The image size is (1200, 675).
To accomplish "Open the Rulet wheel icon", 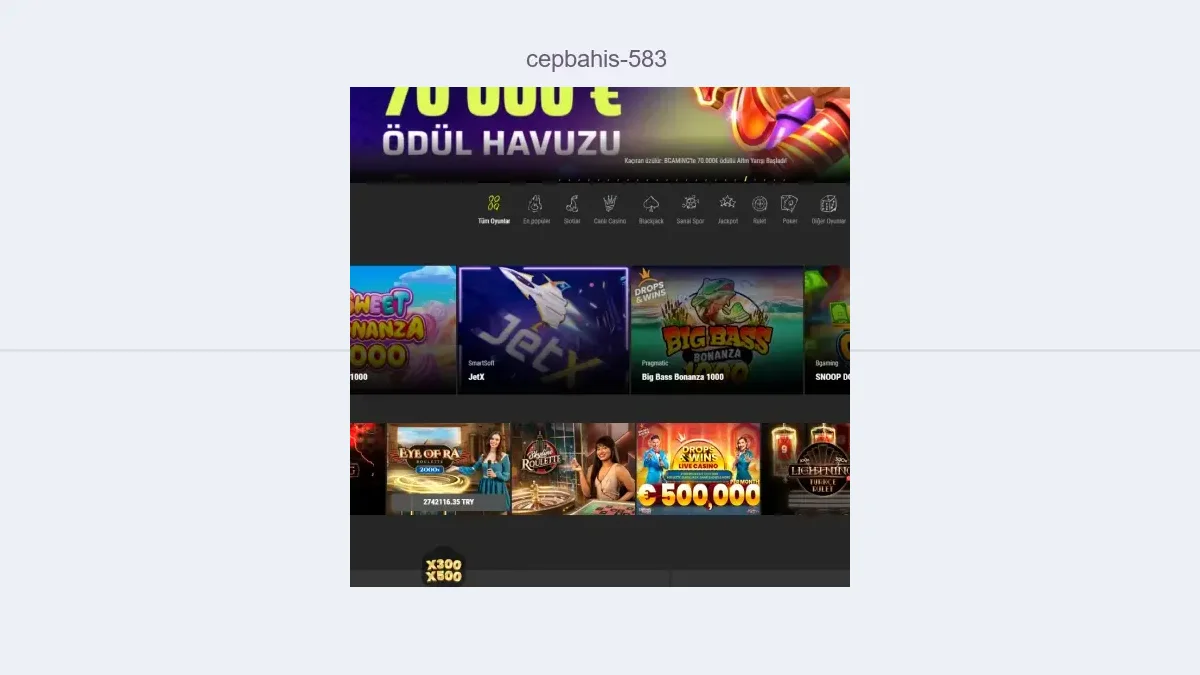I will (760, 209).
